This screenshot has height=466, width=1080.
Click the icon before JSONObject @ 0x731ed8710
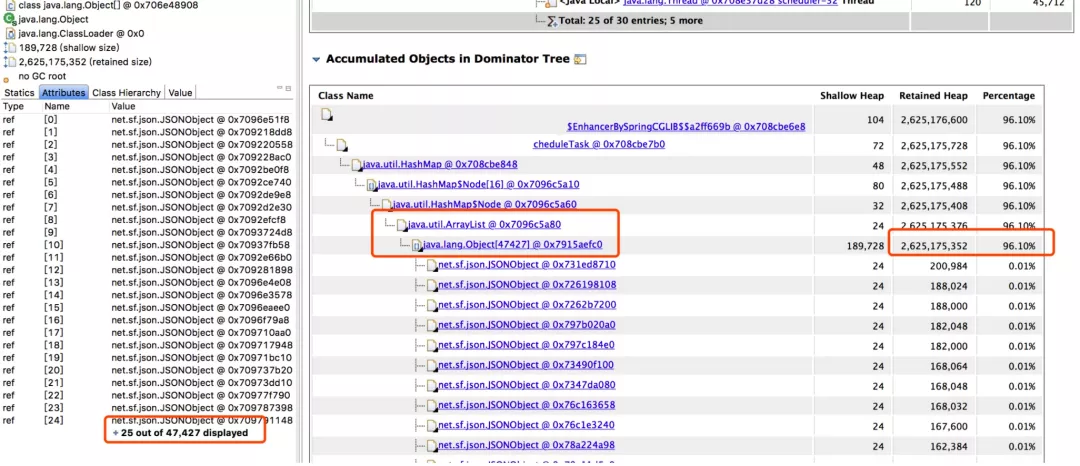(x=432, y=265)
